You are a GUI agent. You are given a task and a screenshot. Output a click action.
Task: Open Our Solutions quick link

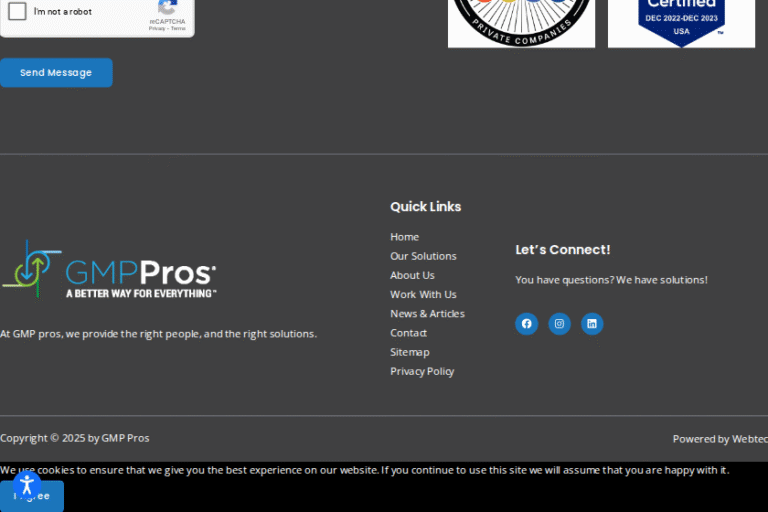[x=423, y=256]
